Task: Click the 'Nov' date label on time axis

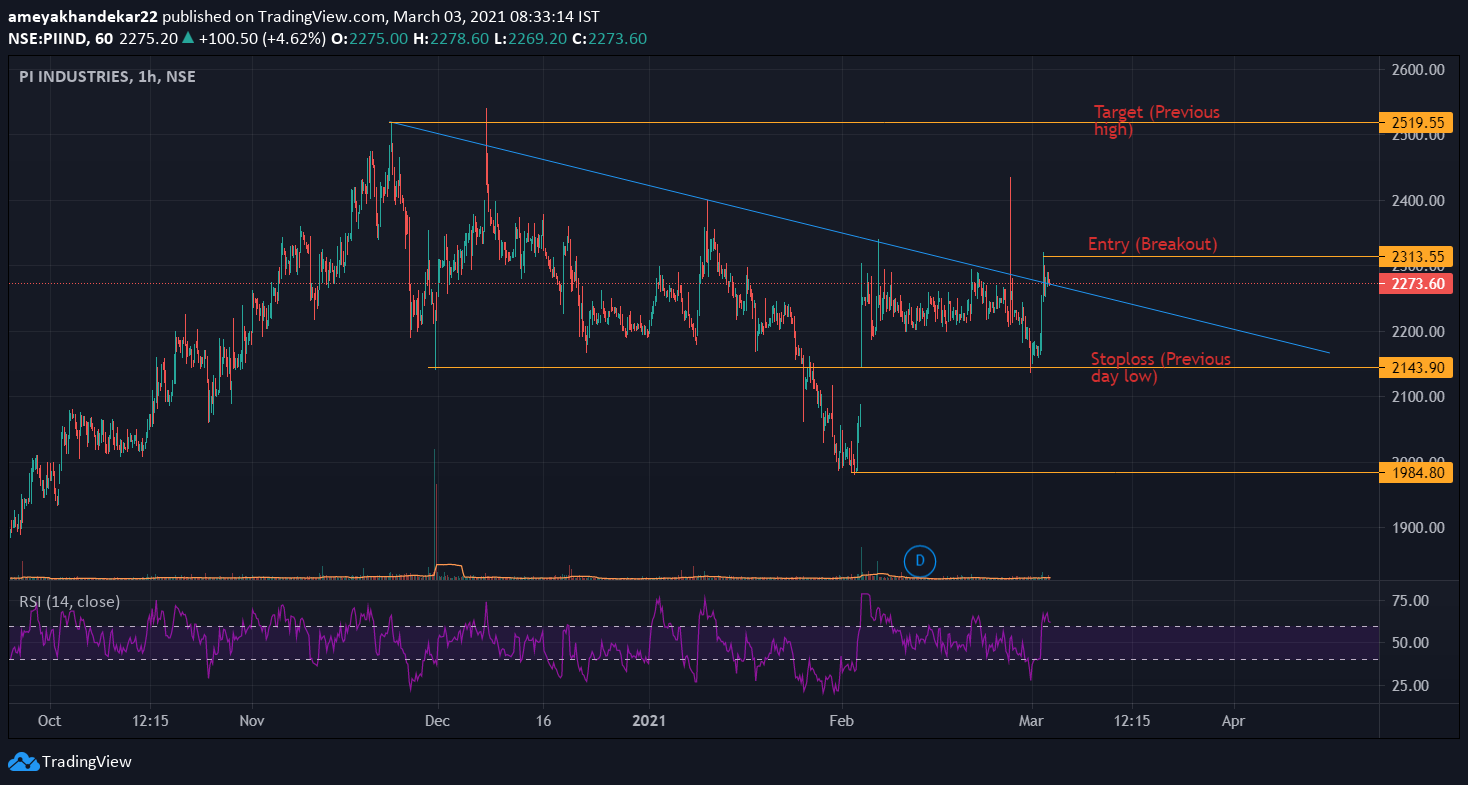Action: click(252, 720)
